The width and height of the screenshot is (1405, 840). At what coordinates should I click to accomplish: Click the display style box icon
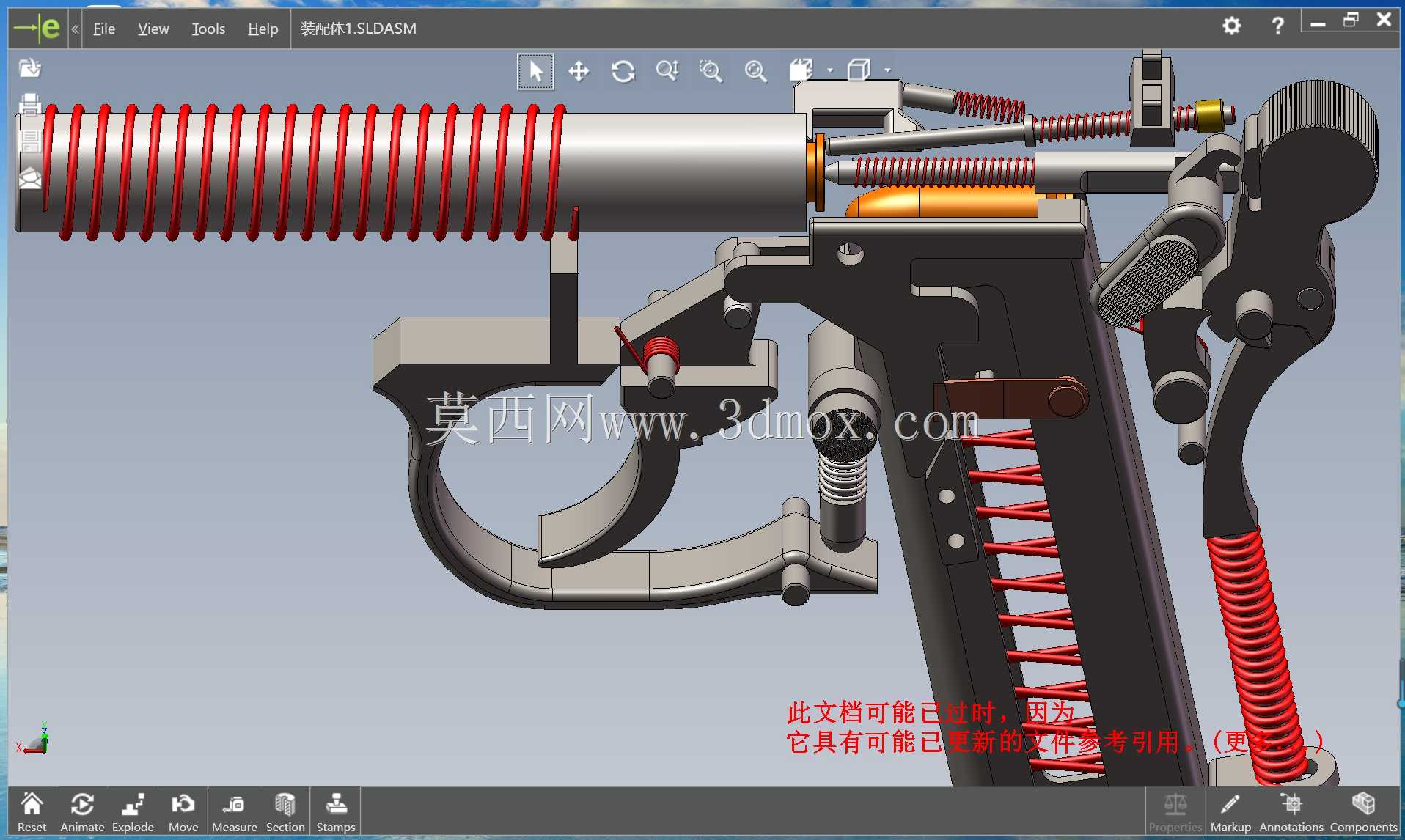click(859, 70)
